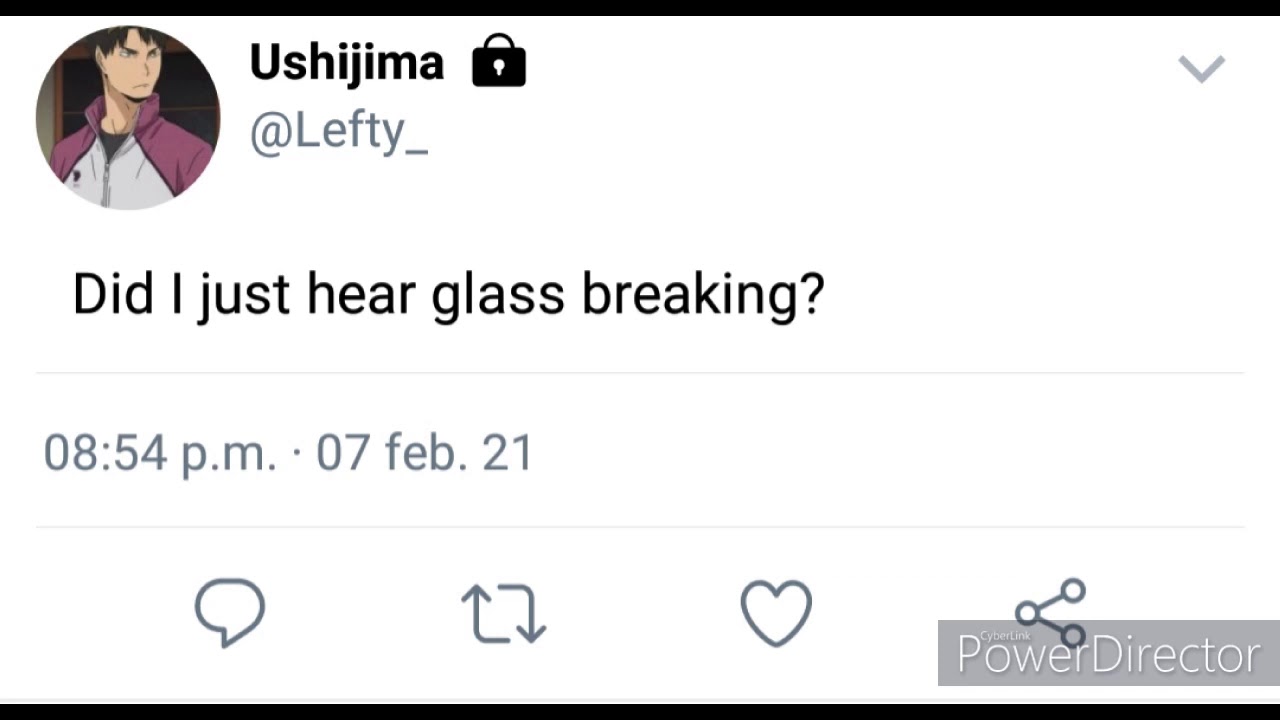Open the tweet options chevron menu

(1201, 69)
